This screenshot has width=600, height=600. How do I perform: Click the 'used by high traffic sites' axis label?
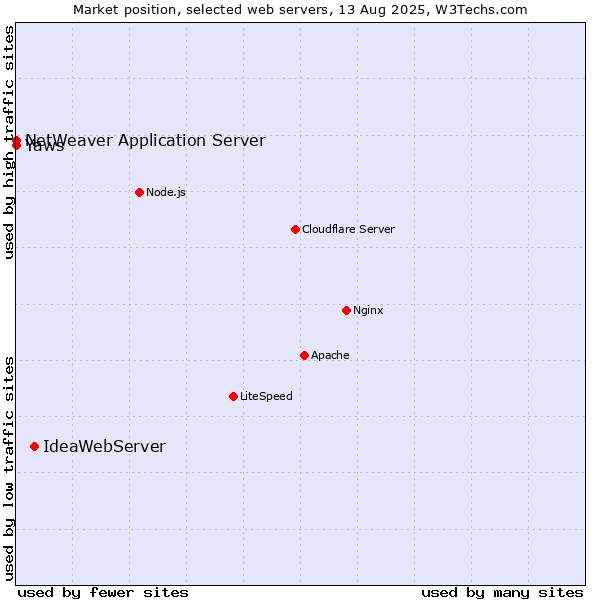[9, 142]
